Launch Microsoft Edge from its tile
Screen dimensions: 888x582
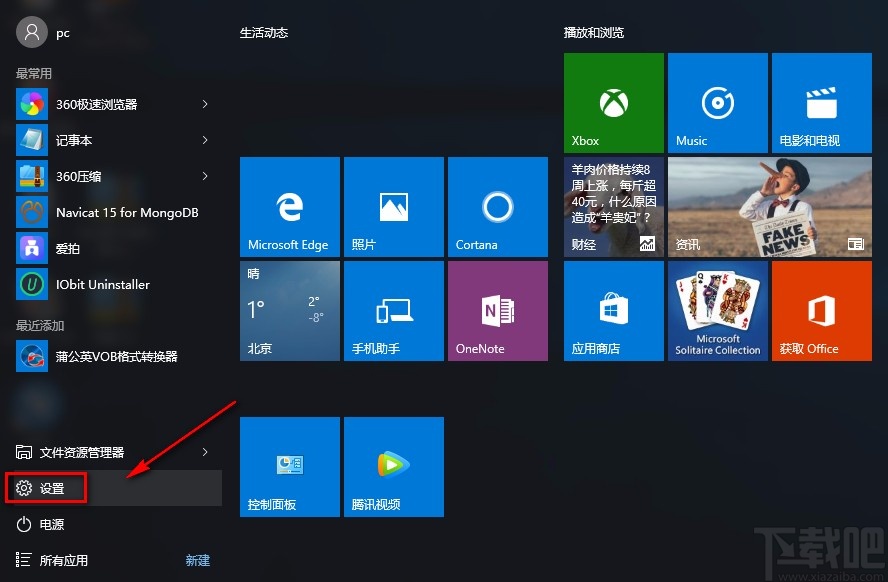tap(289, 206)
